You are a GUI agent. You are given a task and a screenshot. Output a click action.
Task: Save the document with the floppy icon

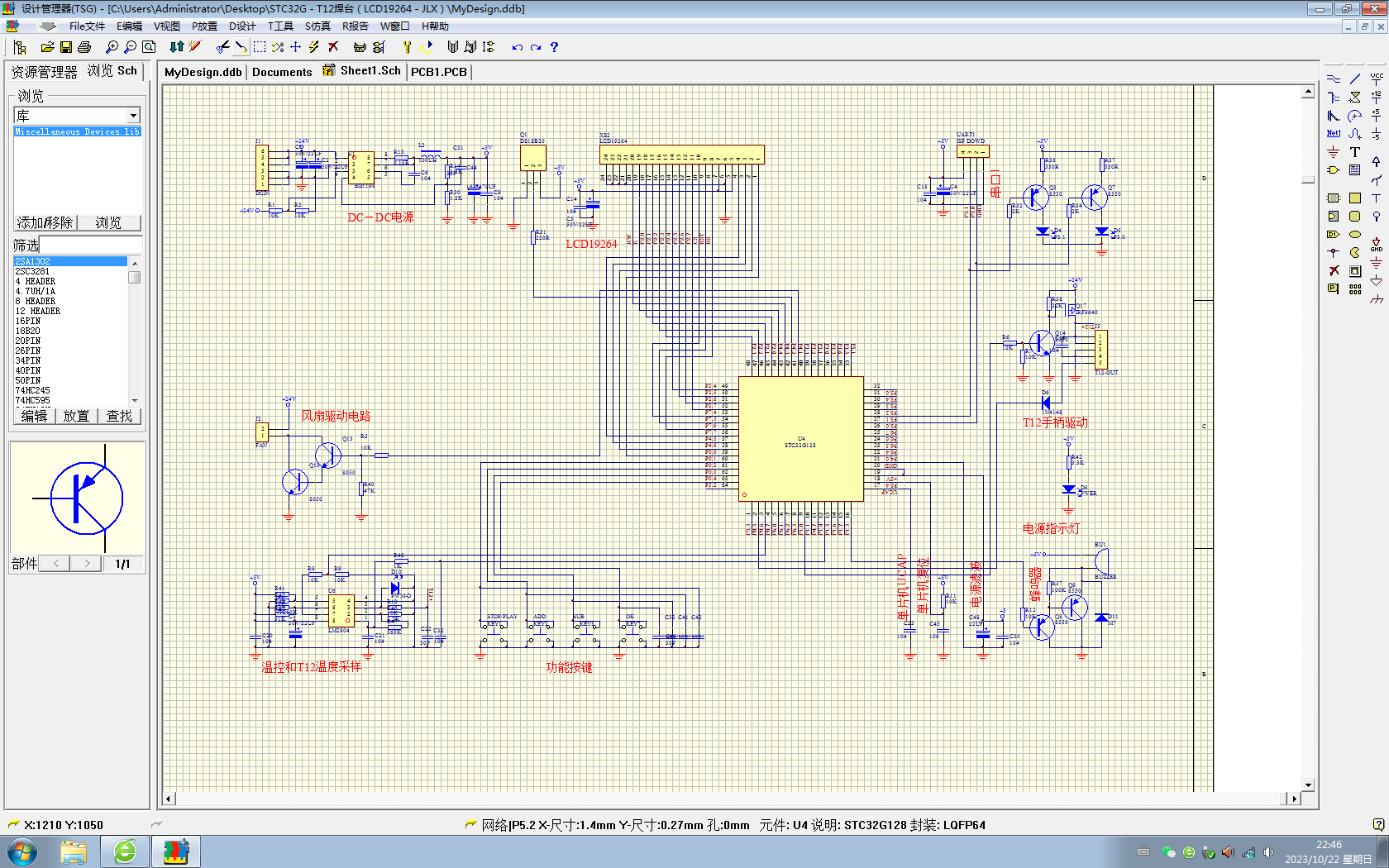point(66,47)
